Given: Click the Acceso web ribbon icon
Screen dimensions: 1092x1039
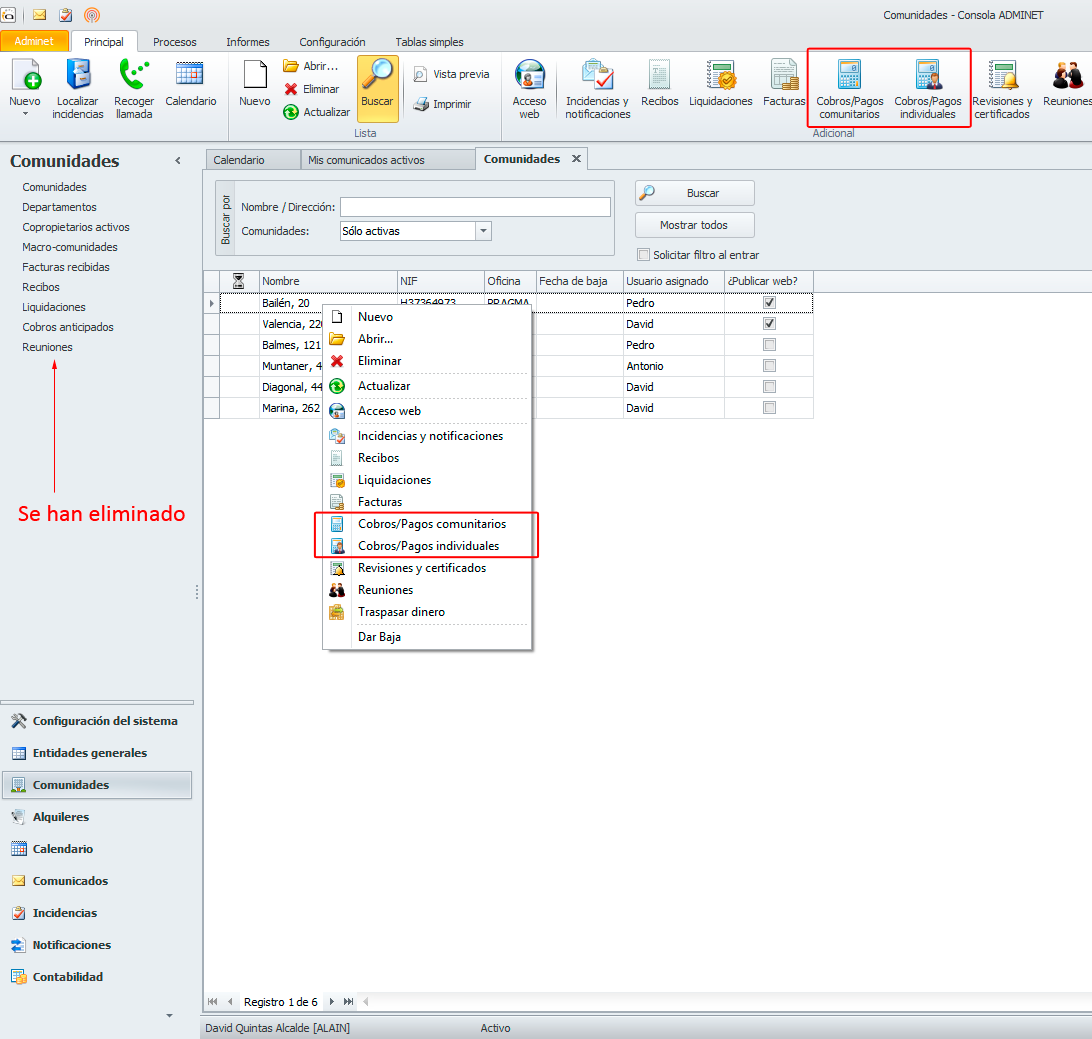Looking at the screenshot, I should pyautogui.click(x=529, y=76).
